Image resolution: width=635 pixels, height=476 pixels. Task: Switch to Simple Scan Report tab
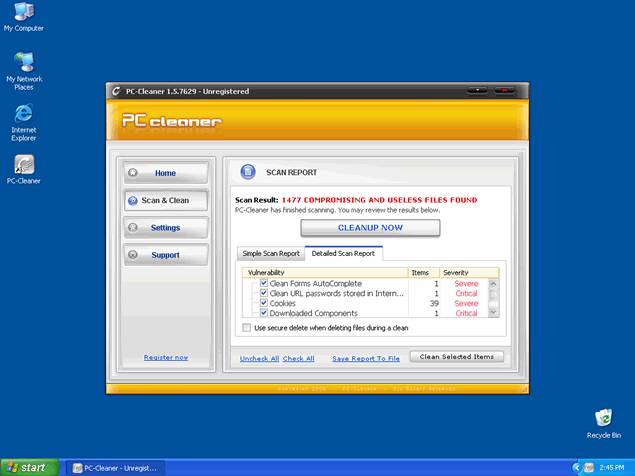[x=271, y=253]
